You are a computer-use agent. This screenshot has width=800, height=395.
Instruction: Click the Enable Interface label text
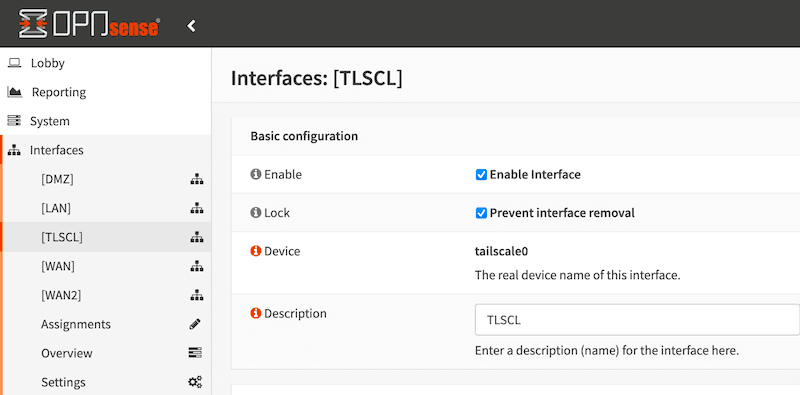tap(535, 175)
